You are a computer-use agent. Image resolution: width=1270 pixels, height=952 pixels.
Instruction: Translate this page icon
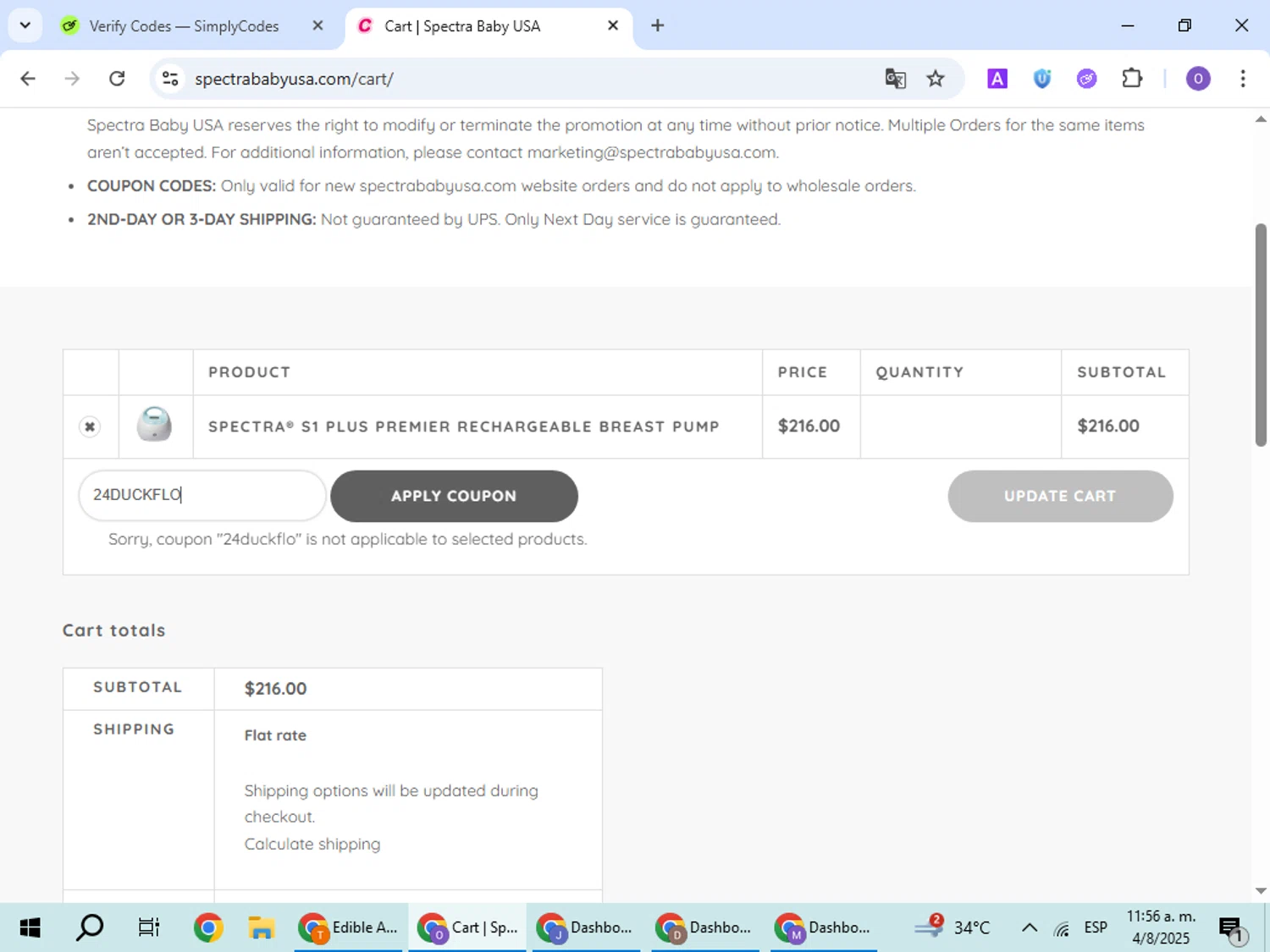point(895,79)
